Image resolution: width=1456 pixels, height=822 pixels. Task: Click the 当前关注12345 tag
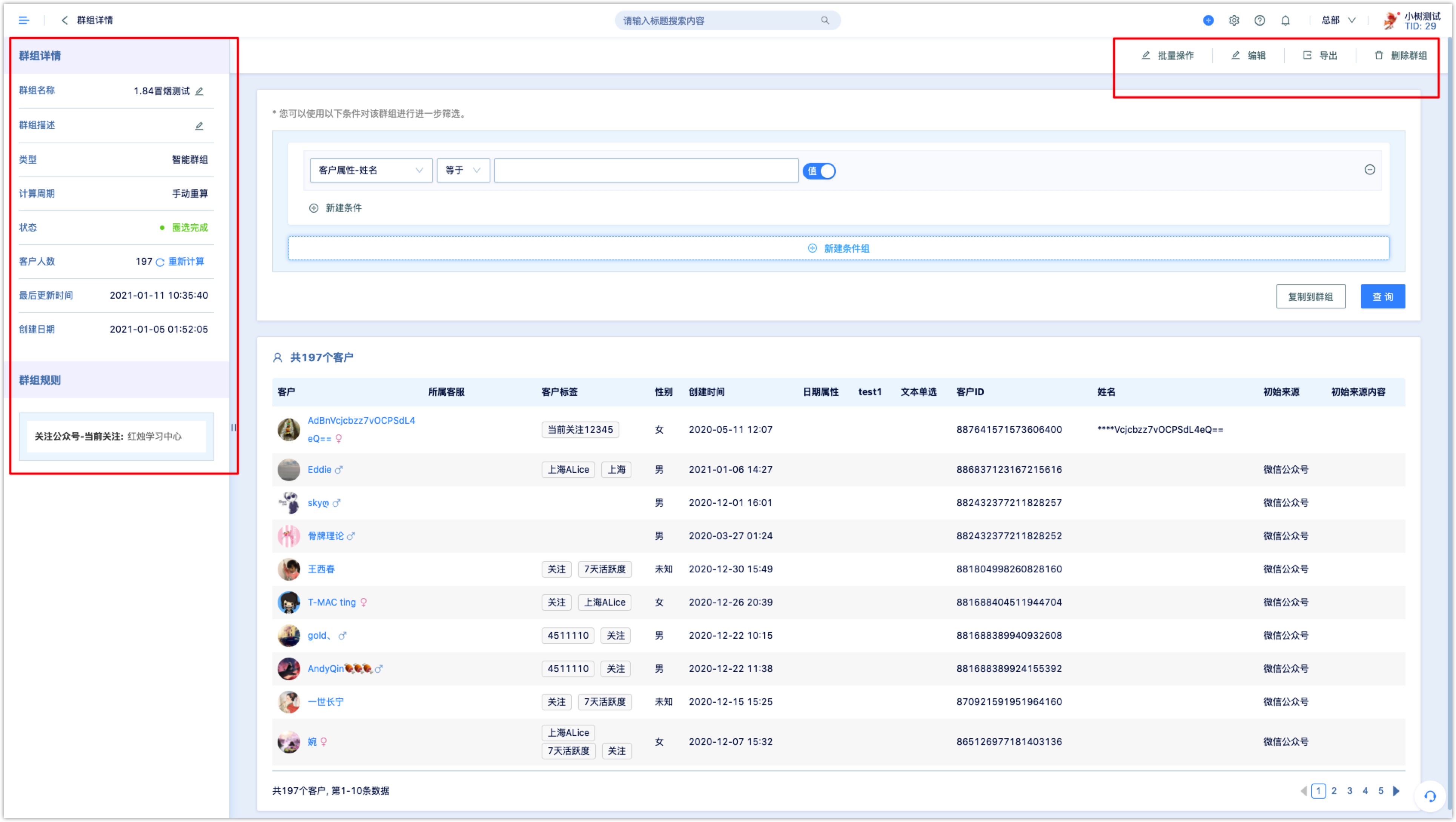pyautogui.click(x=580, y=429)
